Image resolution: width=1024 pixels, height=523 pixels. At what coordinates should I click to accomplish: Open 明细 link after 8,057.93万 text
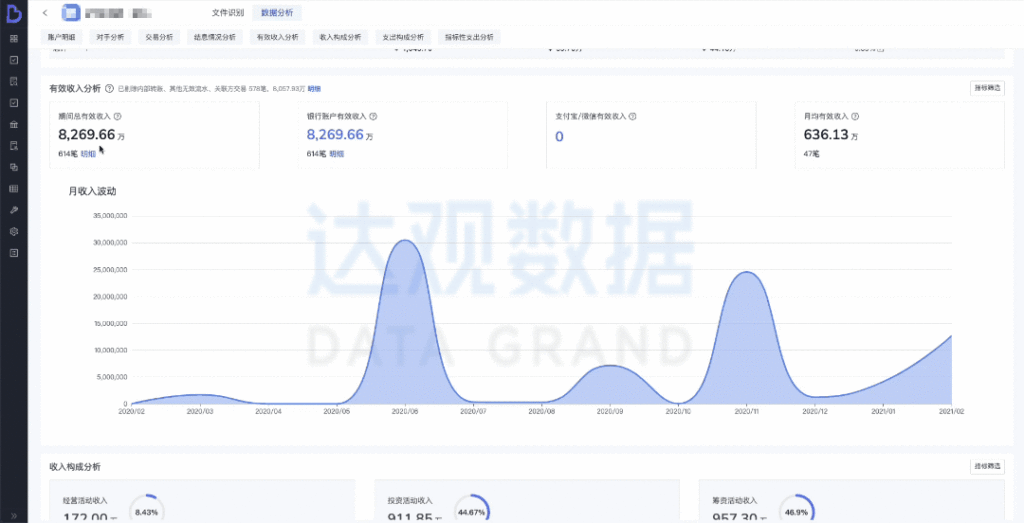pyautogui.click(x=314, y=89)
